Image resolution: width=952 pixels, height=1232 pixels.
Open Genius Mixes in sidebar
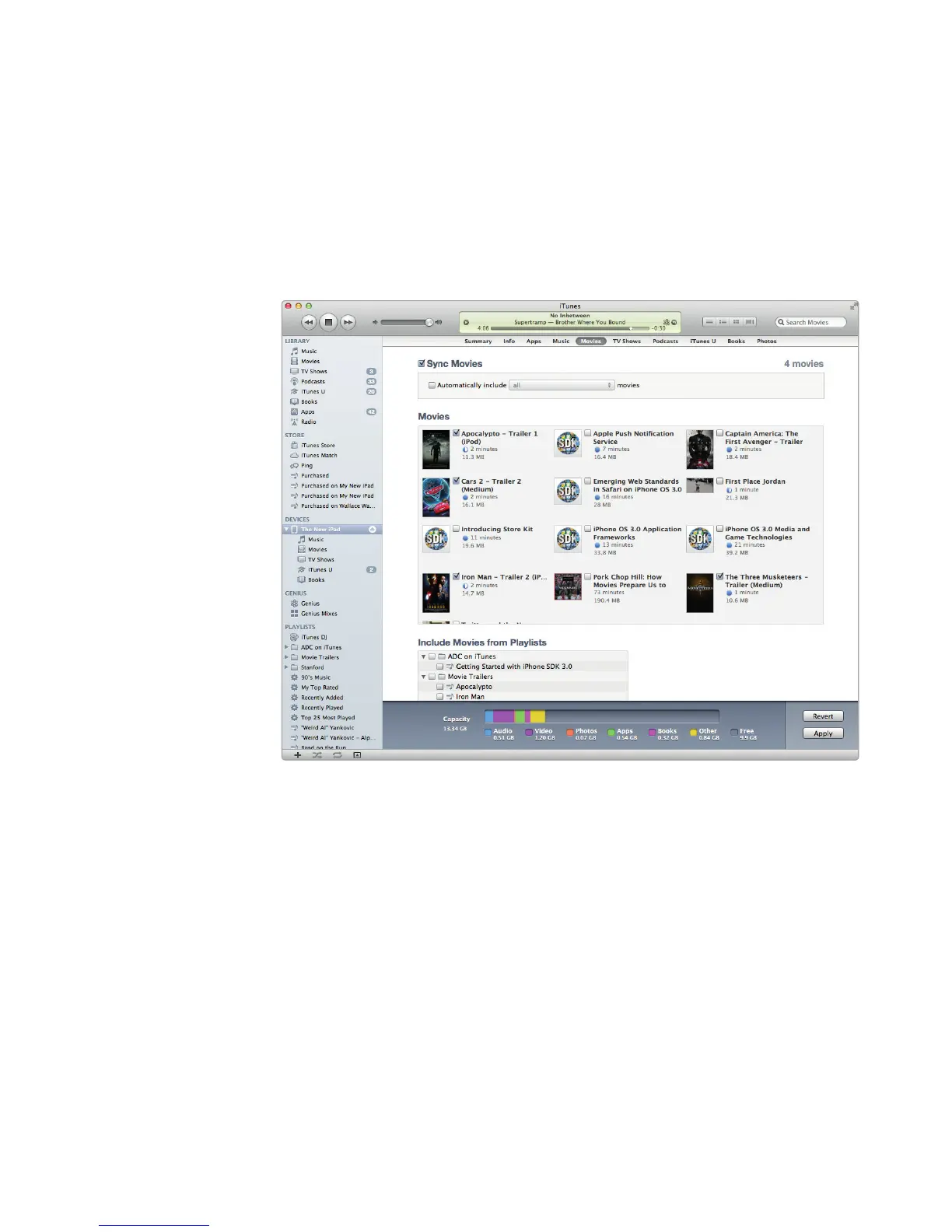click(319, 614)
